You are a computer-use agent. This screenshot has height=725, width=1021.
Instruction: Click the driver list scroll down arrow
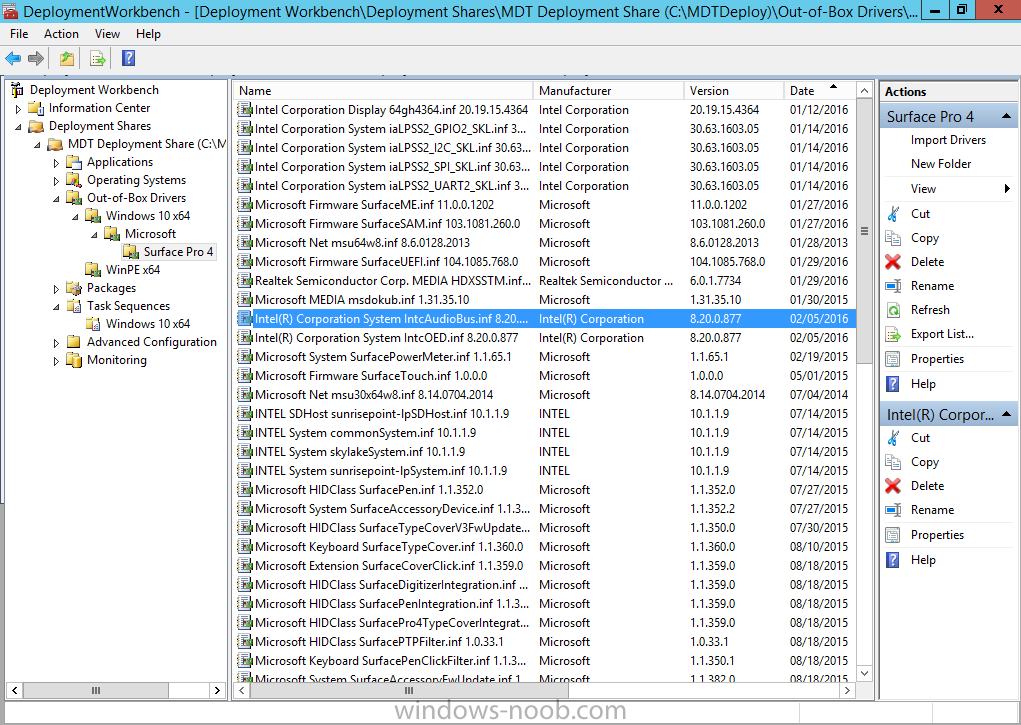pyautogui.click(x=864, y=673)
